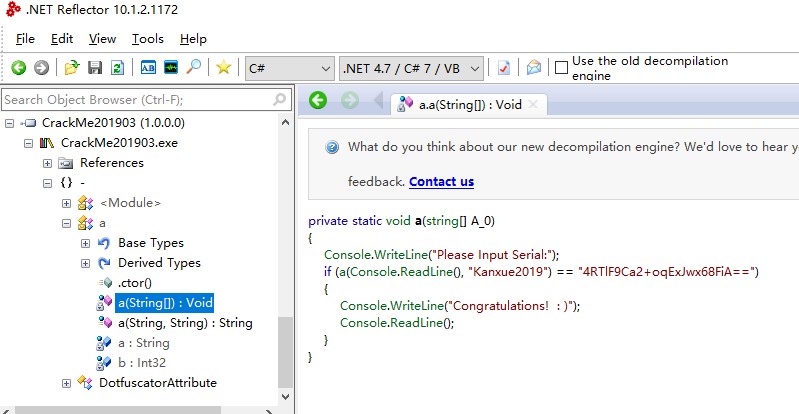Click the bold method name a in signature

[x=418, y=221]
